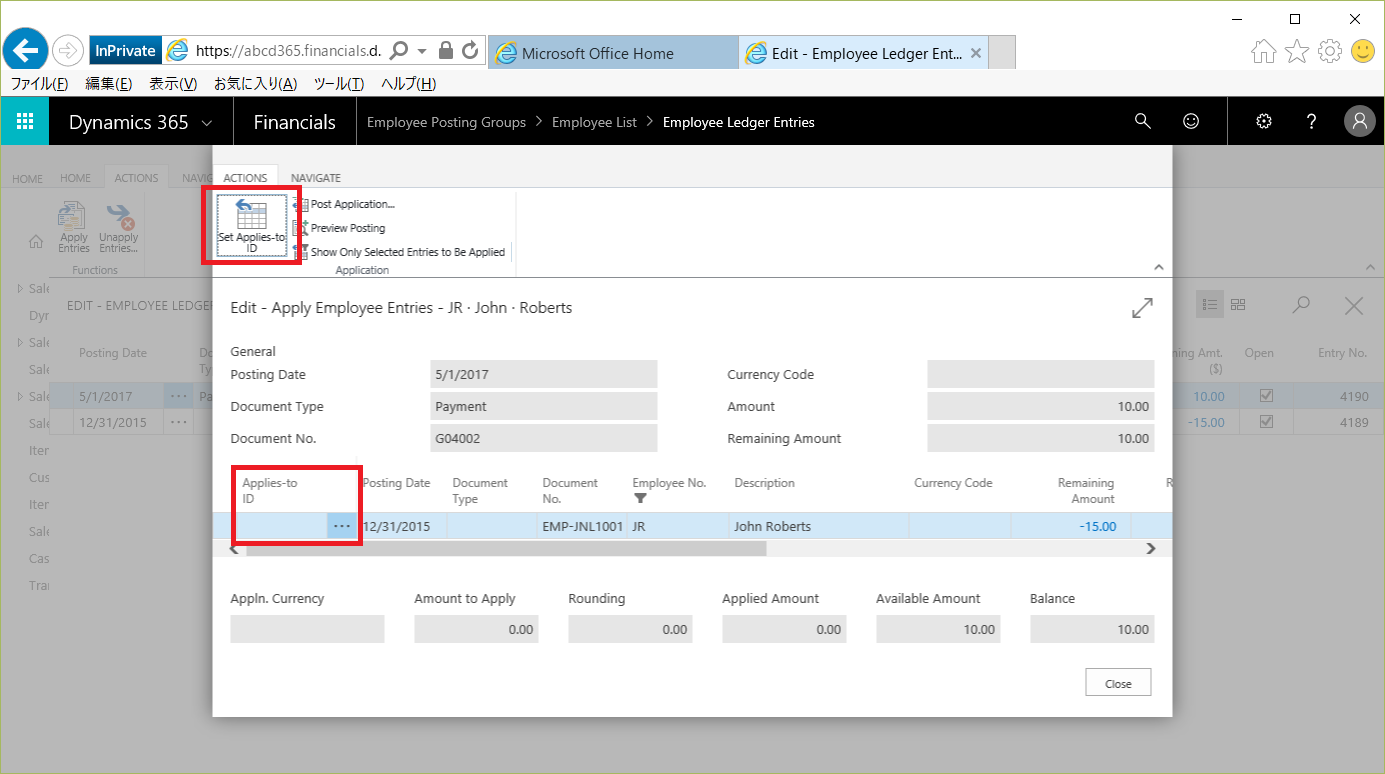The image size is (1385, 774).
Task: Click the Employee No. column filter icon
Action: click(641, 498)
